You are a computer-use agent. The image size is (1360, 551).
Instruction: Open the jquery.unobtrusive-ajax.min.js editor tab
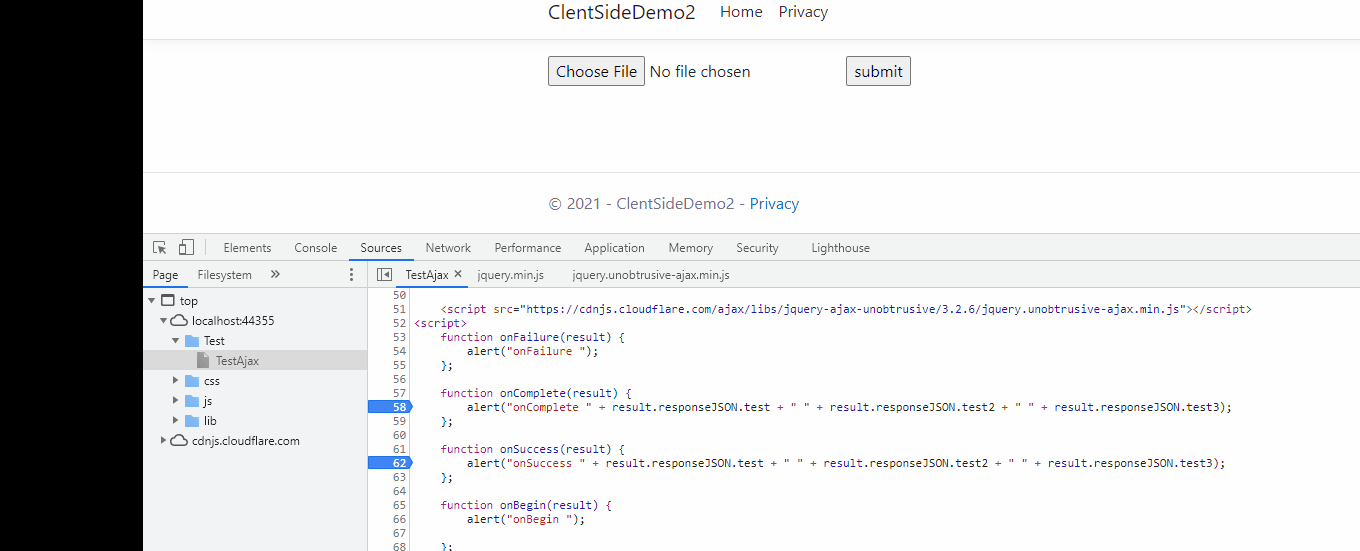651,275
